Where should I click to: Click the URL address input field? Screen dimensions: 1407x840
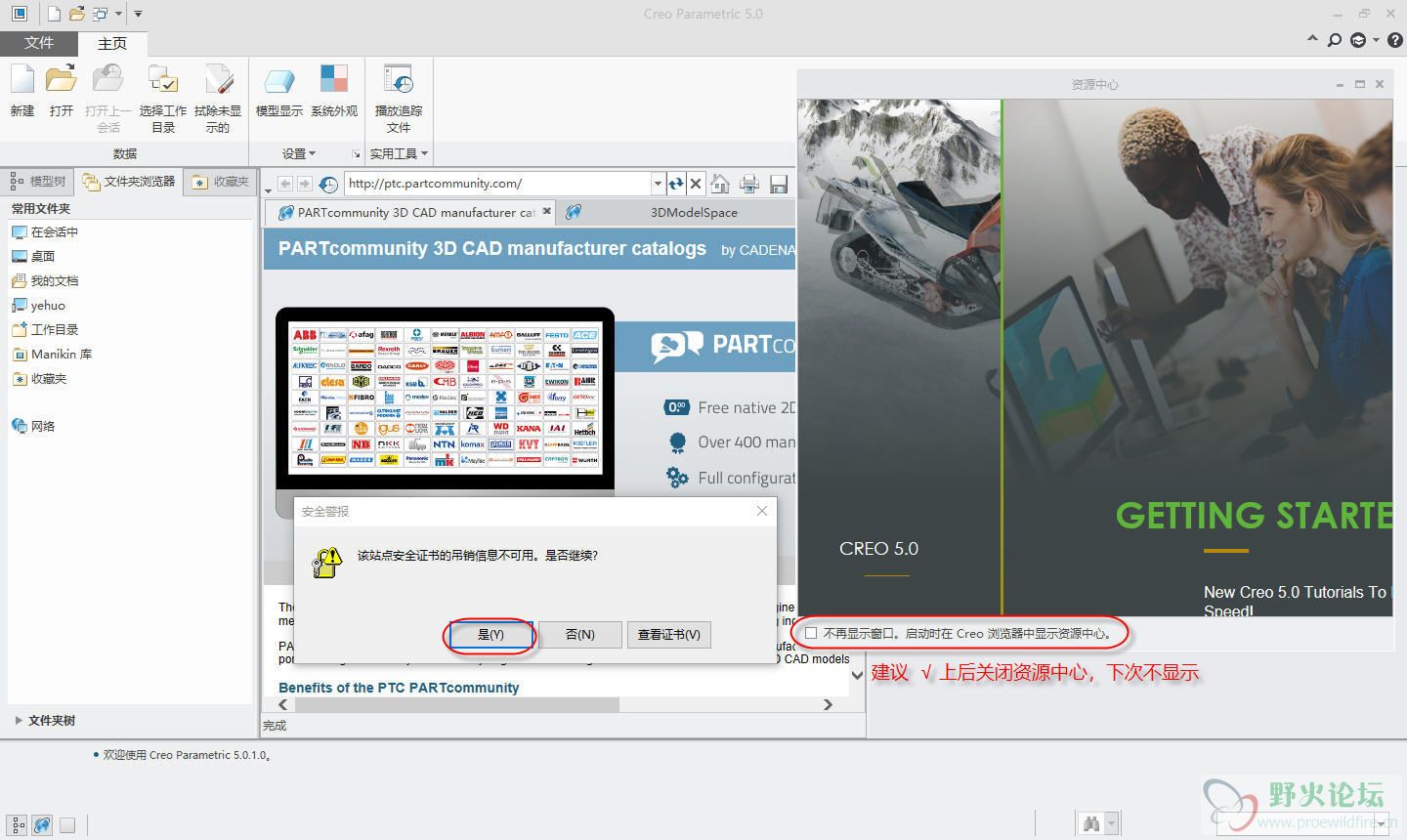[x=497, y=183]
